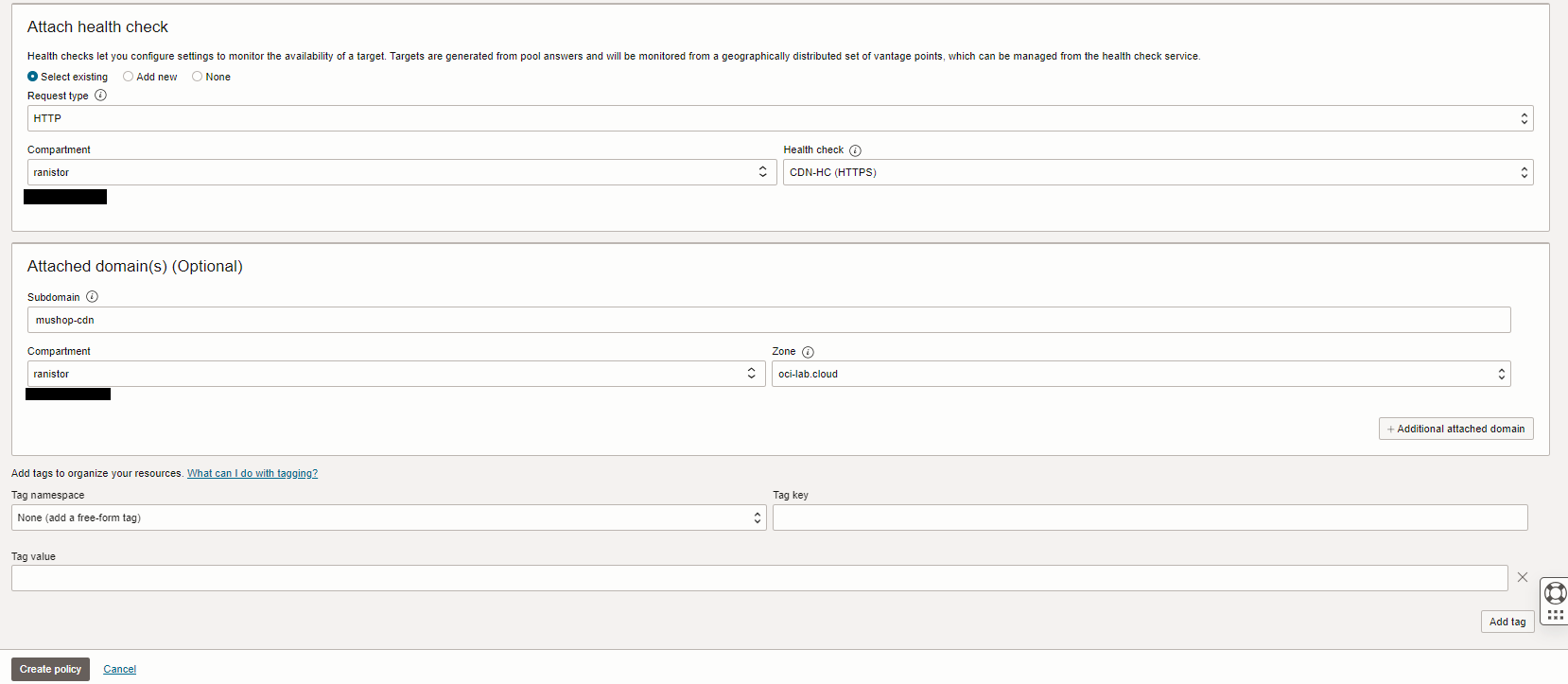Click the Subdomain info icon

pos(92,297)
